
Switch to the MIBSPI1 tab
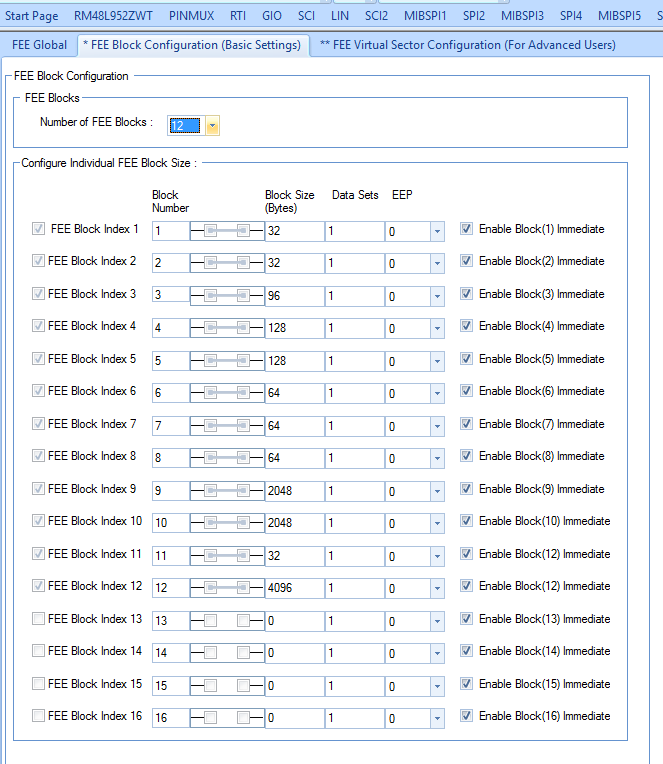(425, 16)
